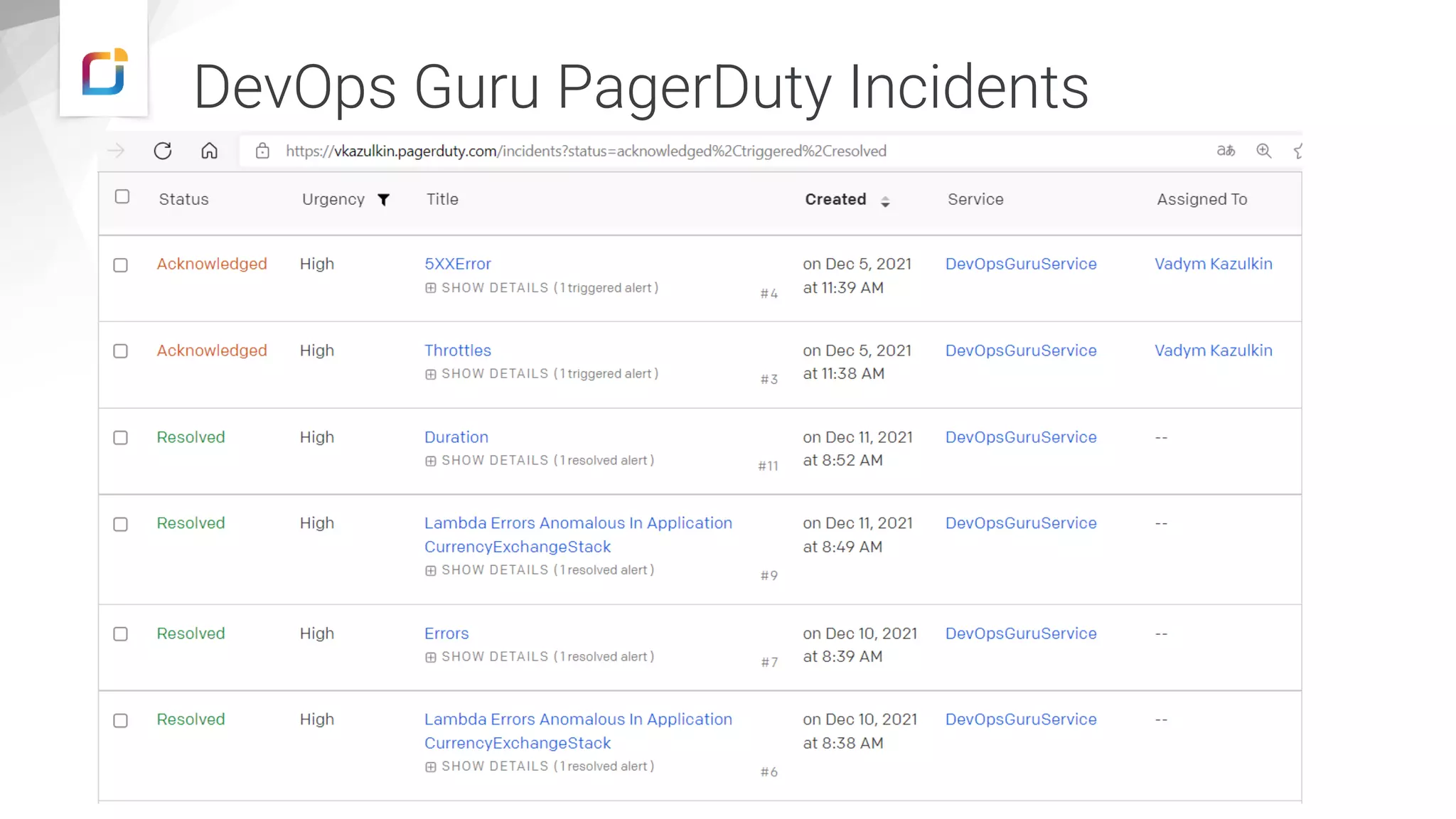This screenshot has width=1456, height=819.
Task: Tick the select-all incidents checkbox
Action: tap(122, 197)
